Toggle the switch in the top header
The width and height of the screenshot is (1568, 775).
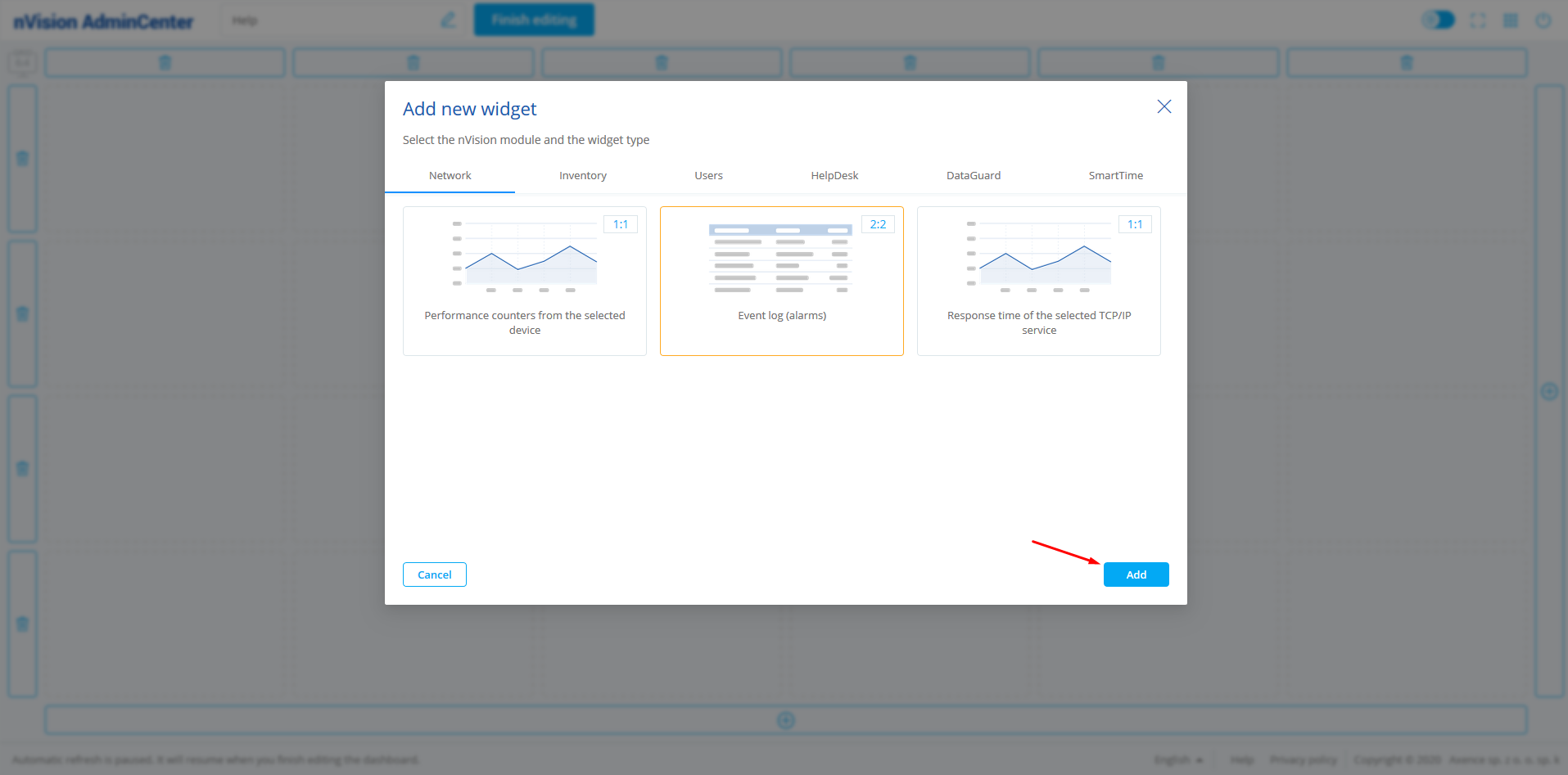(x=1439, y=20)
